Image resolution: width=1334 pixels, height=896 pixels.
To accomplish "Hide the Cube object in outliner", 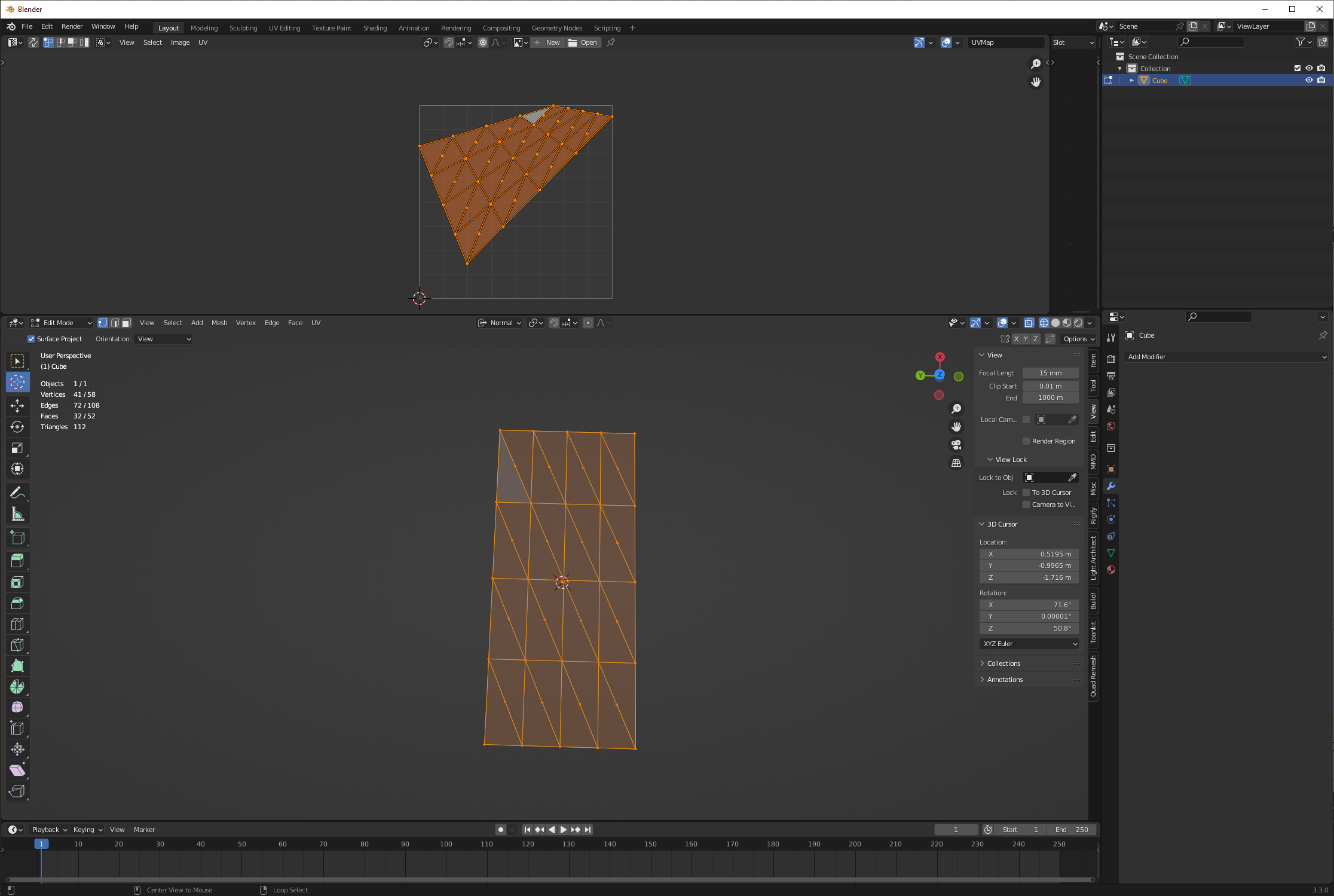I will click(x=1309, y=80).
